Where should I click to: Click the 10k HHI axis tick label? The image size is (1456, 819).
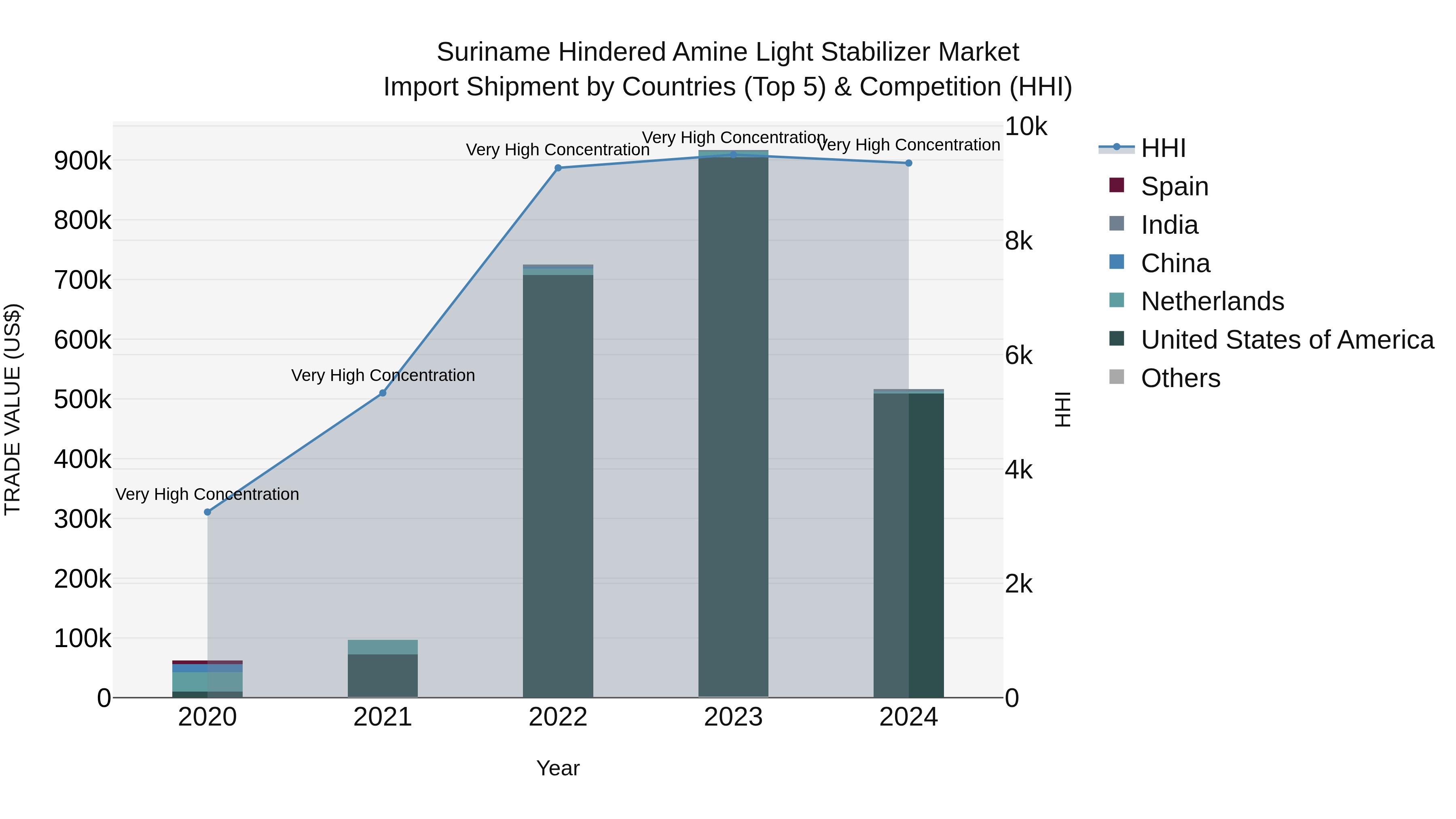click(1026, 127)
